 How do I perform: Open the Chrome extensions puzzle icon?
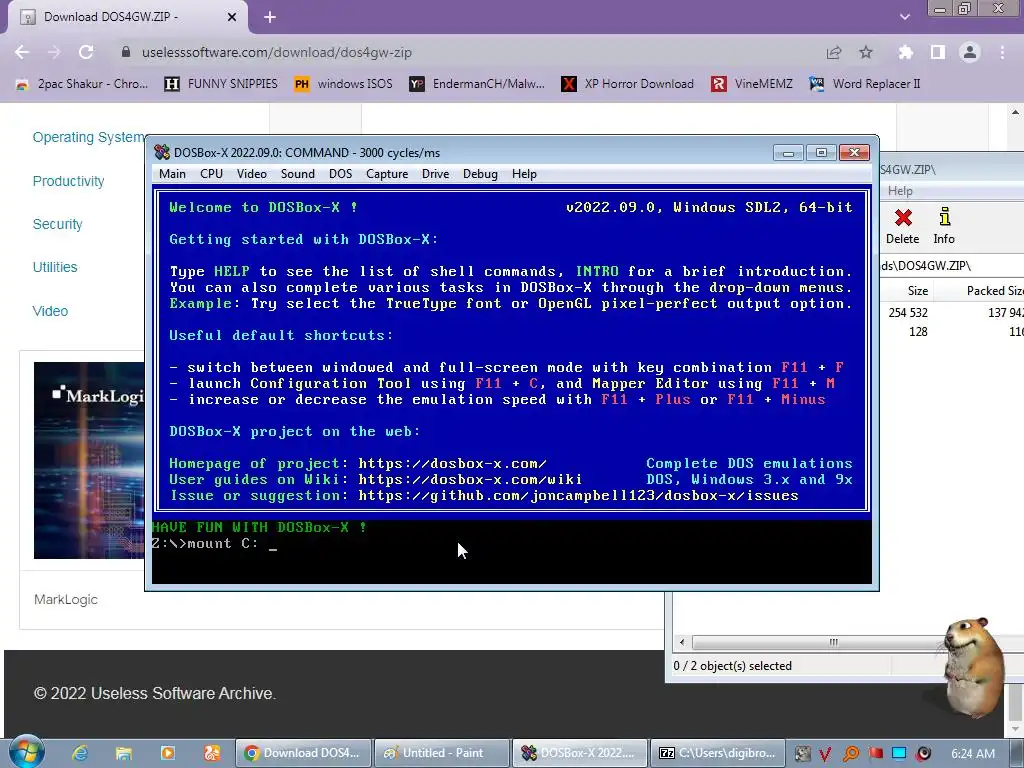click(x=905, y=52)
